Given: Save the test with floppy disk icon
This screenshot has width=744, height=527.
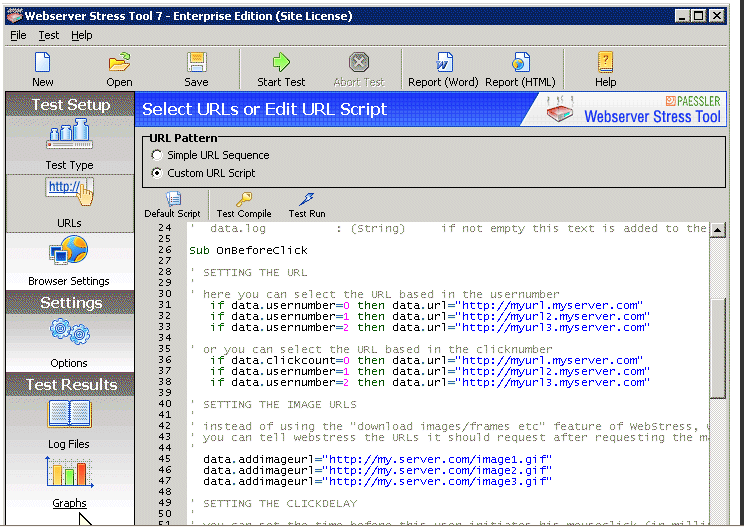Looking at the screenshot, I should click(196, 63).
